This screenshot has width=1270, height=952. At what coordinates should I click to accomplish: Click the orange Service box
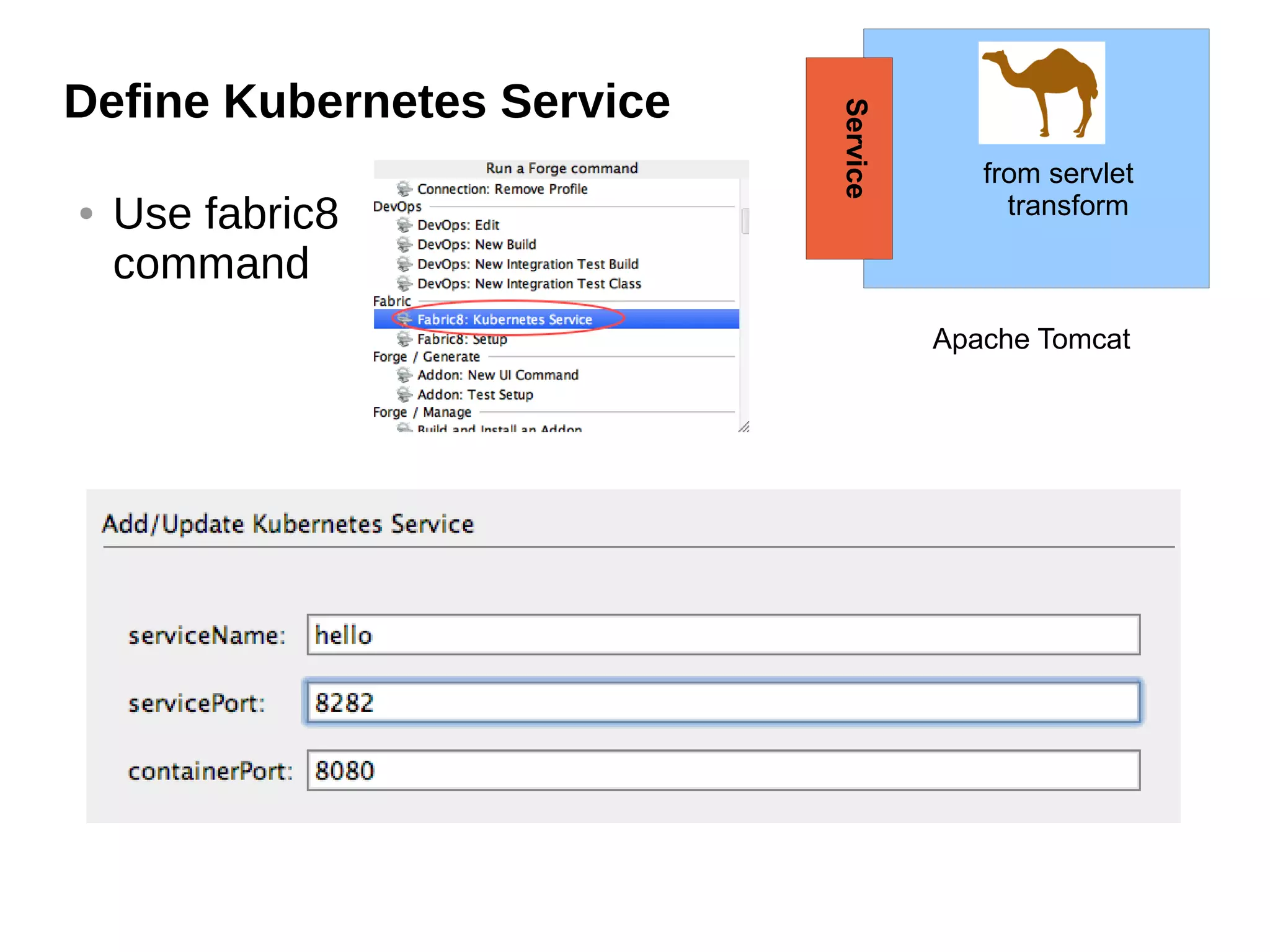[848, 158]
